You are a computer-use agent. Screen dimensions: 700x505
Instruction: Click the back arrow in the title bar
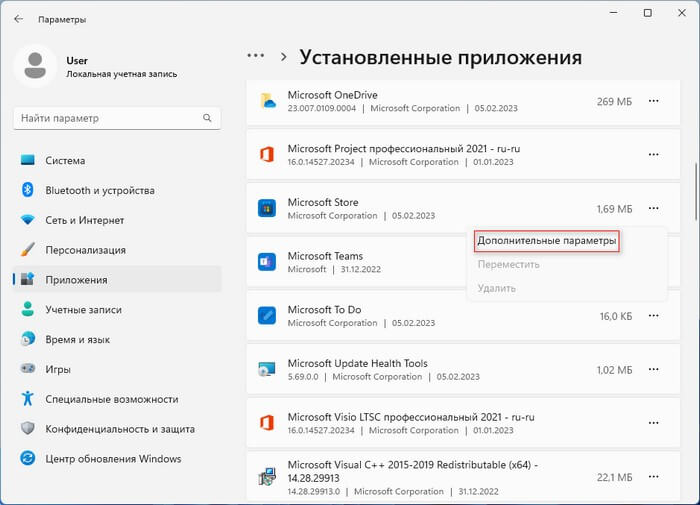click(18, 19)
